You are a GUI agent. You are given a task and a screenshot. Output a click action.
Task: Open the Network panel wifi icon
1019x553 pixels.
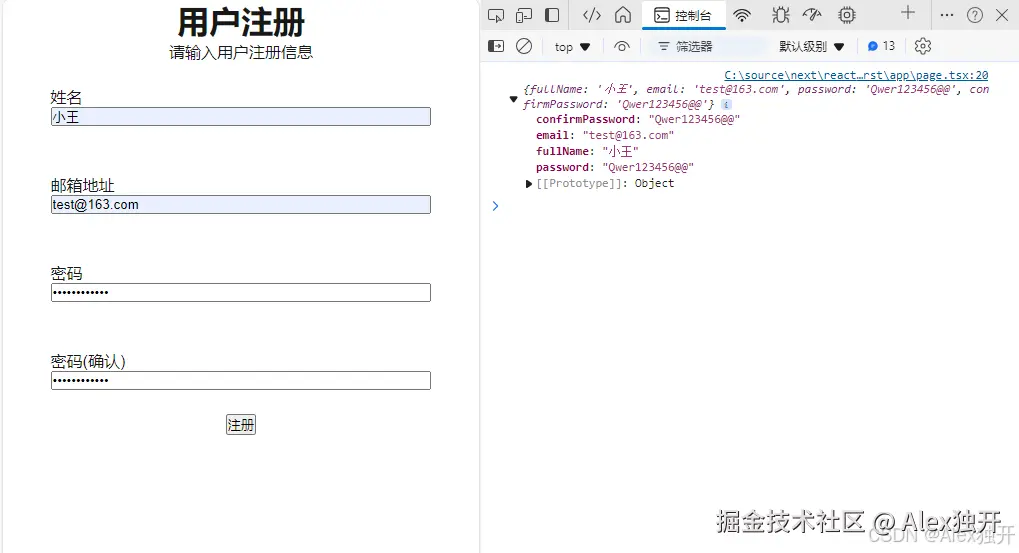742,15
